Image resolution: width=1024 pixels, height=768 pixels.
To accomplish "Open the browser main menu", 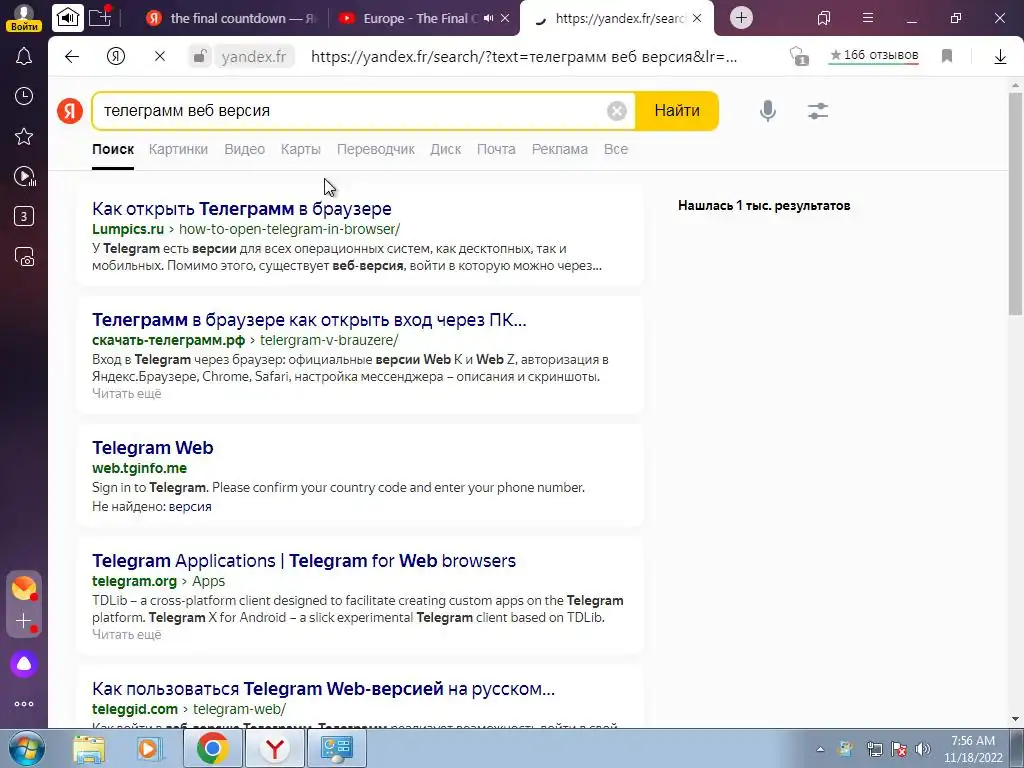I will [868, 18].
